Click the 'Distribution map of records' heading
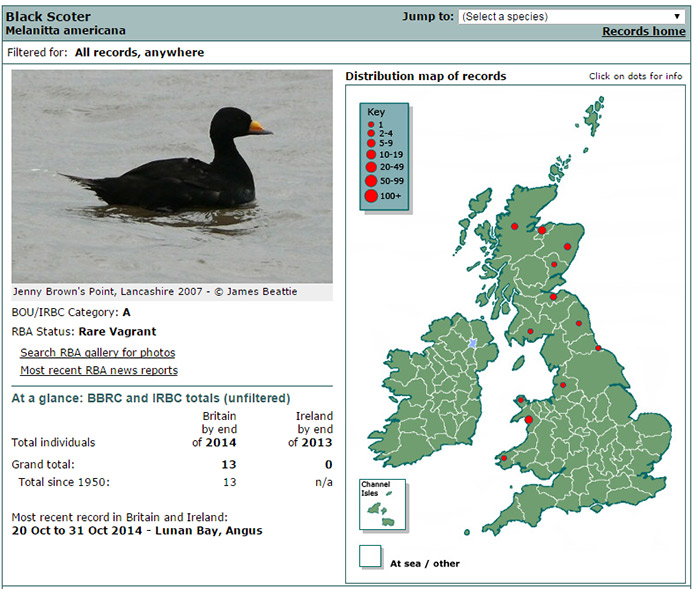The width and height of the screenshot is (700, 589). 426,76
